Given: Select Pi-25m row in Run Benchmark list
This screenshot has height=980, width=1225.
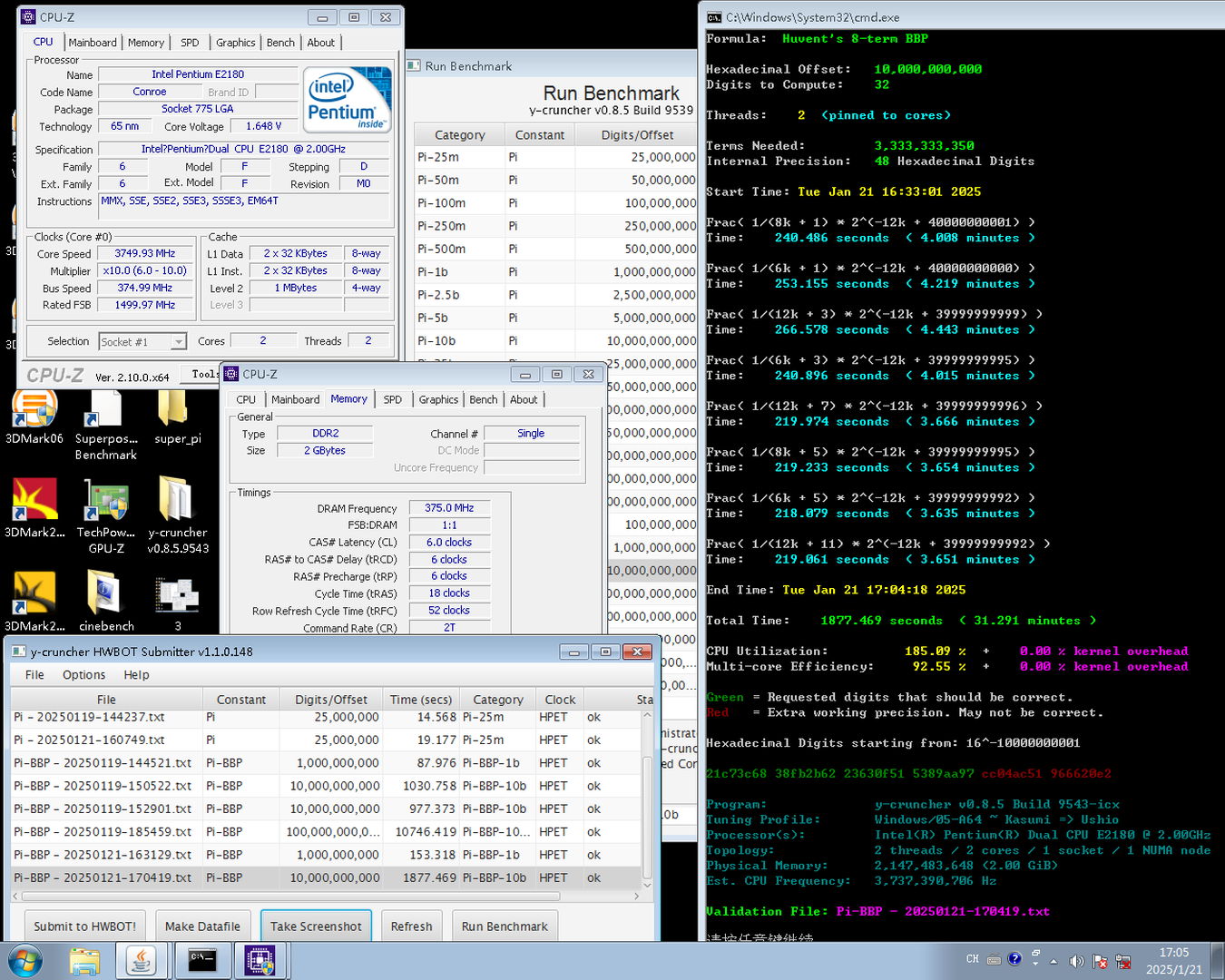Looking at the screenshot, I should (555, 157).
